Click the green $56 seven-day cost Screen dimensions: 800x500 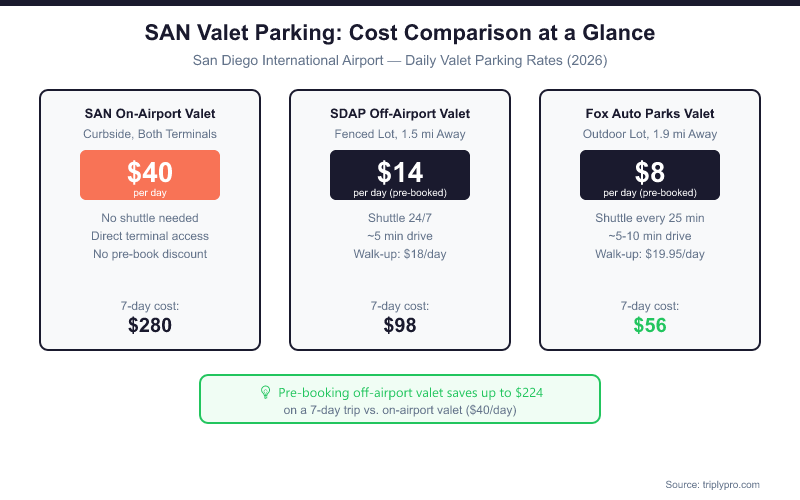pos(650,325)
